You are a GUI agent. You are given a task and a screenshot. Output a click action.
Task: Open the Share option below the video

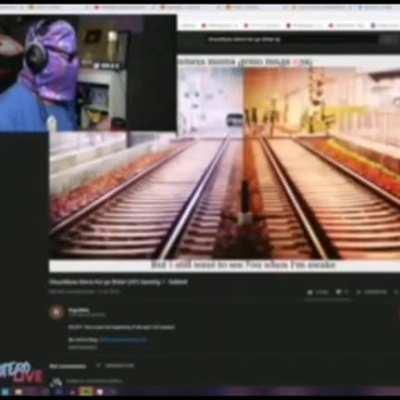point(371,292)
